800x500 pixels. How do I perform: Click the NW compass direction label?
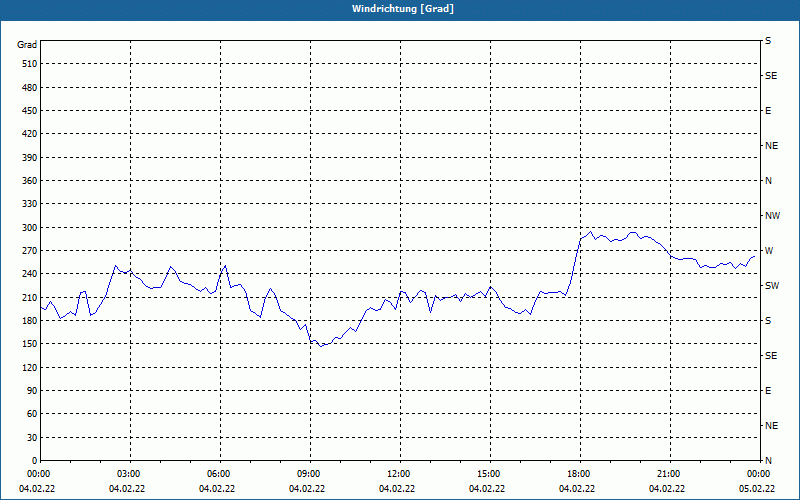[x=772, y=216]
